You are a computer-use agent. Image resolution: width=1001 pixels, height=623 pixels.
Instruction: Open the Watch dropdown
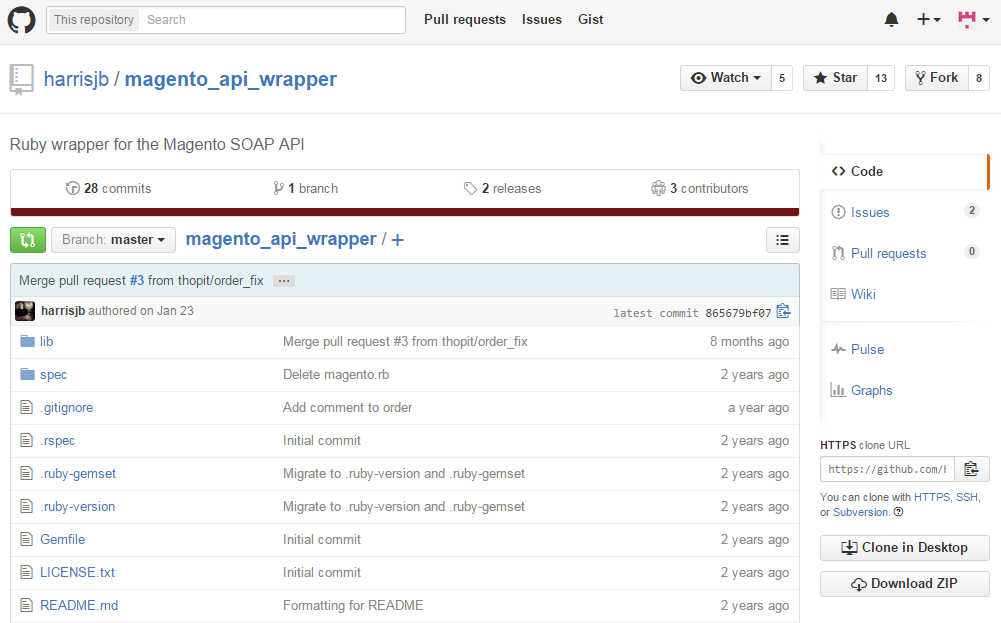[726, 78]
